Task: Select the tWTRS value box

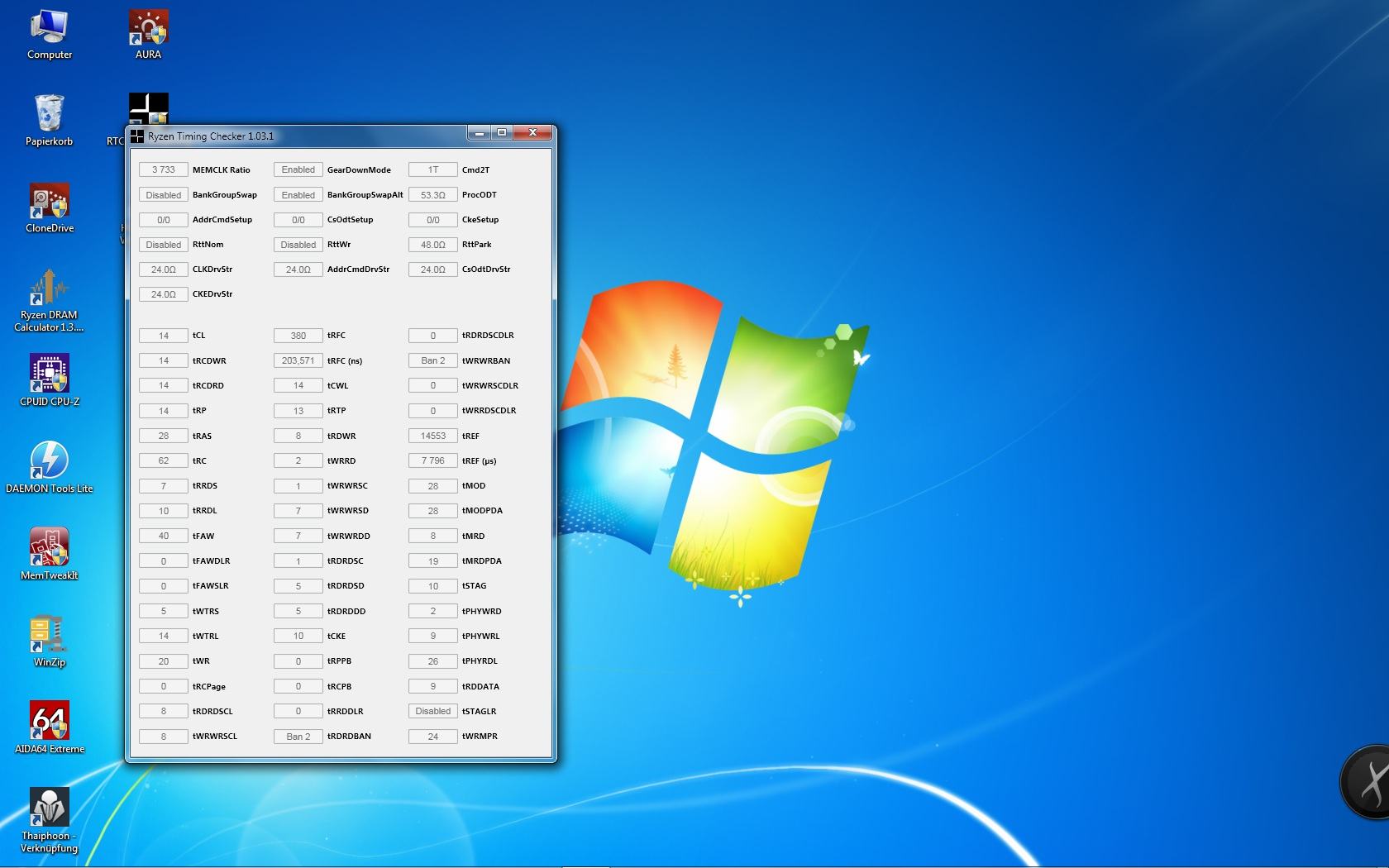Action: (164, 611)
